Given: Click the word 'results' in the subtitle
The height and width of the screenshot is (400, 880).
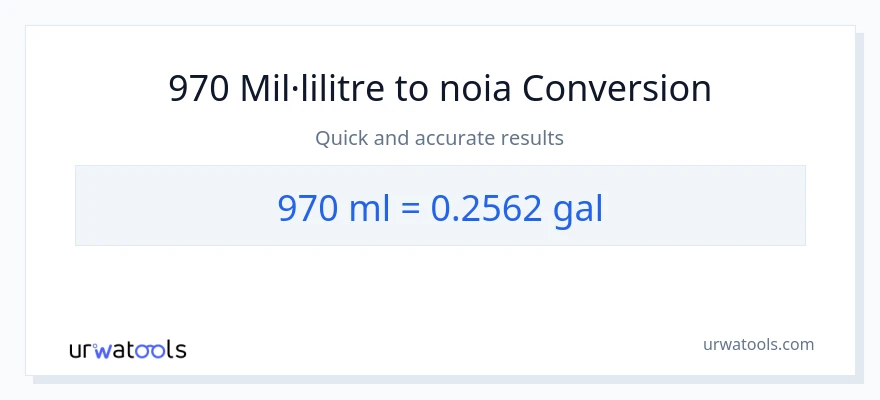Looking at the screenshot, I should [x=534, y=138].
